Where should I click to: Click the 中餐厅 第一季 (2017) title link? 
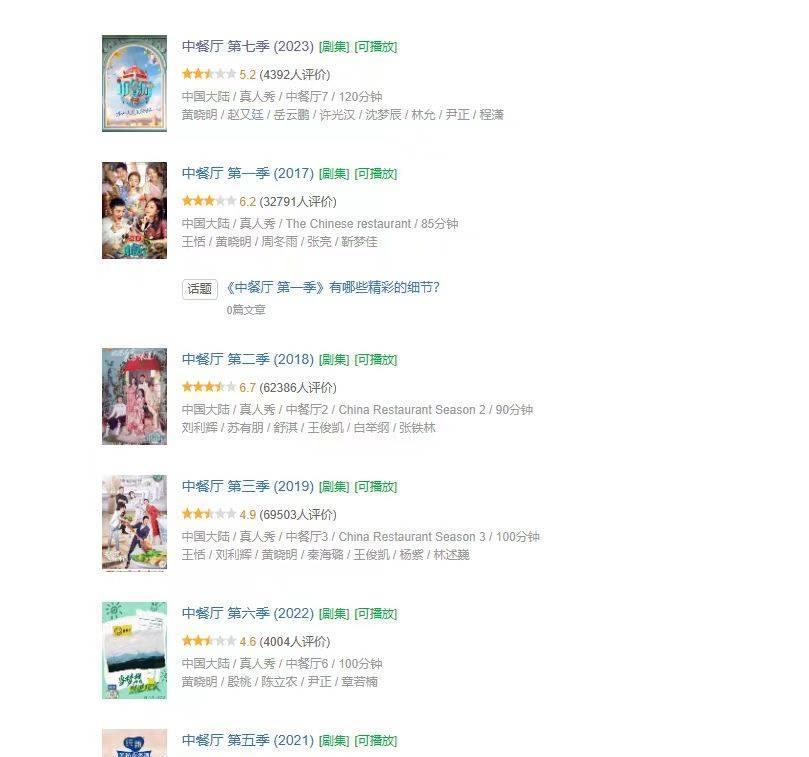pos(248,173)
